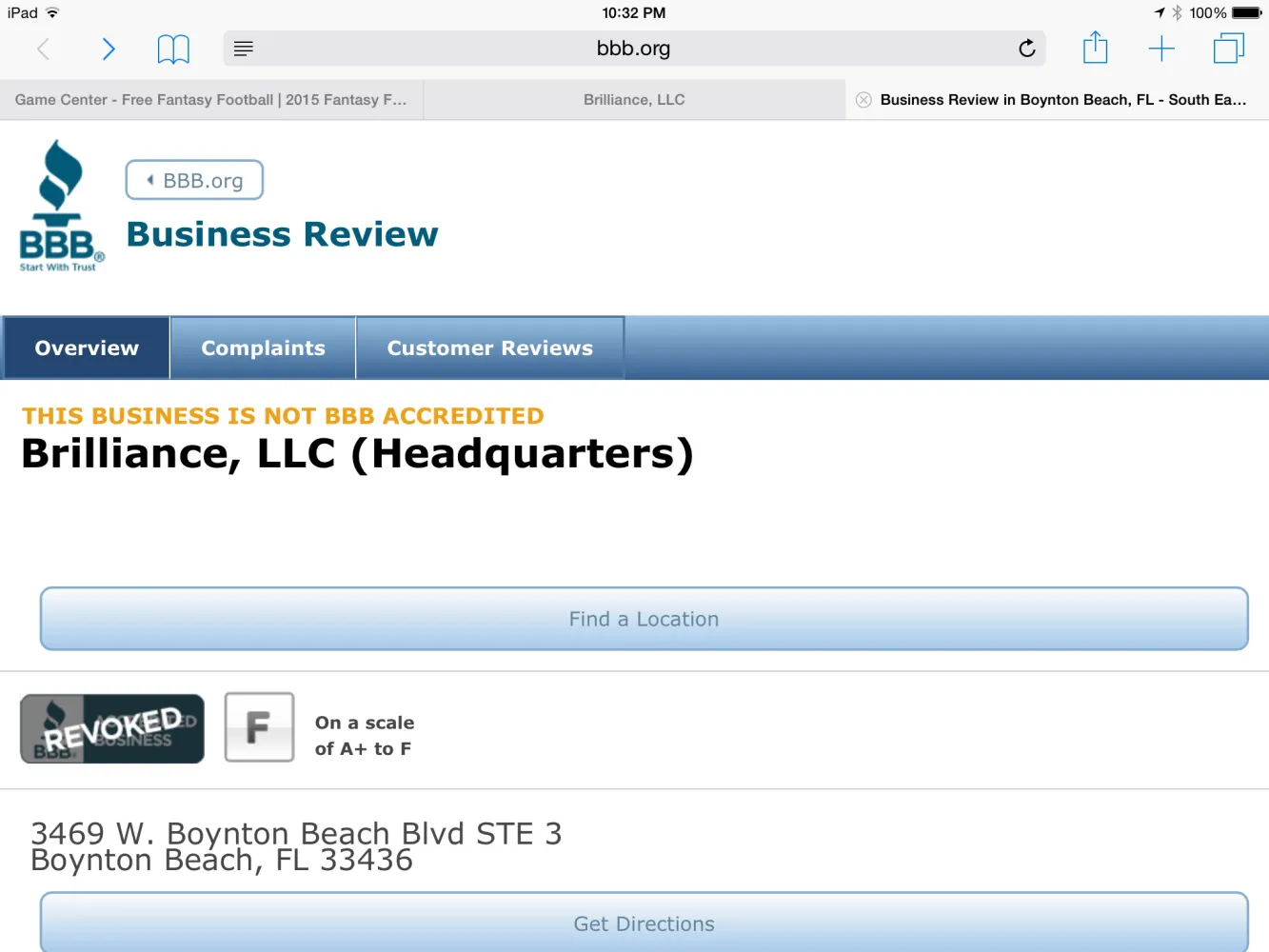This screenshot has width=1269, height=952.
Task: Click the BBB torch logo
Action: click(x=61, y=206)
